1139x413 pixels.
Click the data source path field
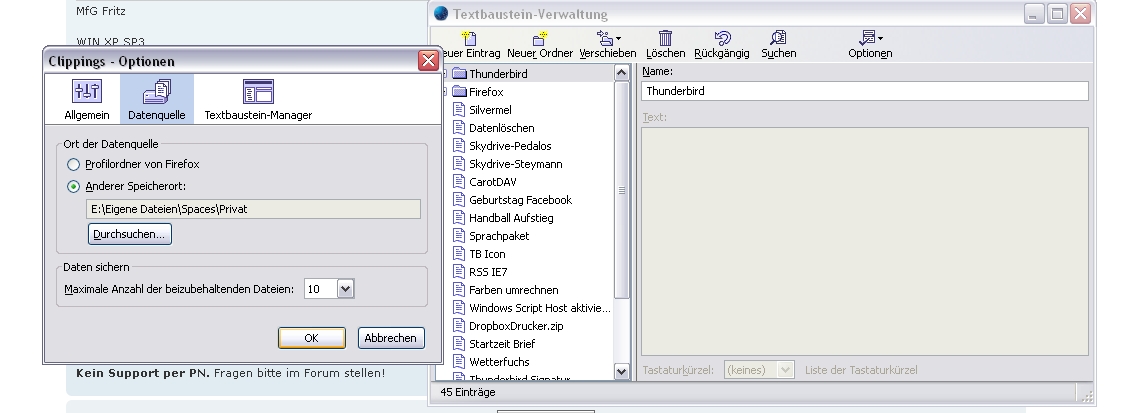pyautogui.click(x=253, y=209)
